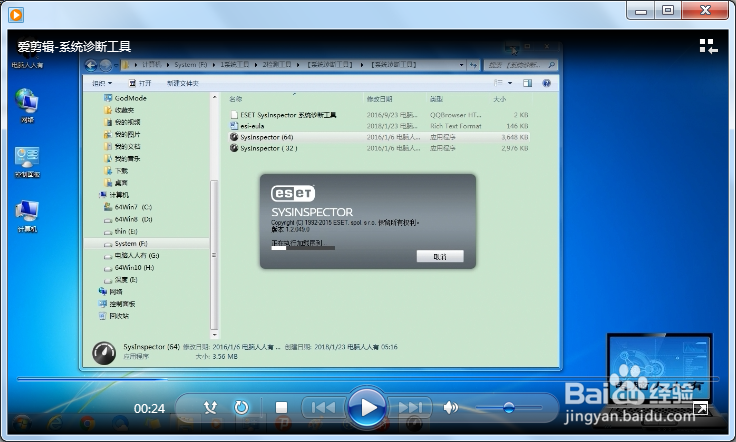The height and width of the screenshot is (442, 736).
Task: Click desktop Network icon
Action: (x=27, y=106)
